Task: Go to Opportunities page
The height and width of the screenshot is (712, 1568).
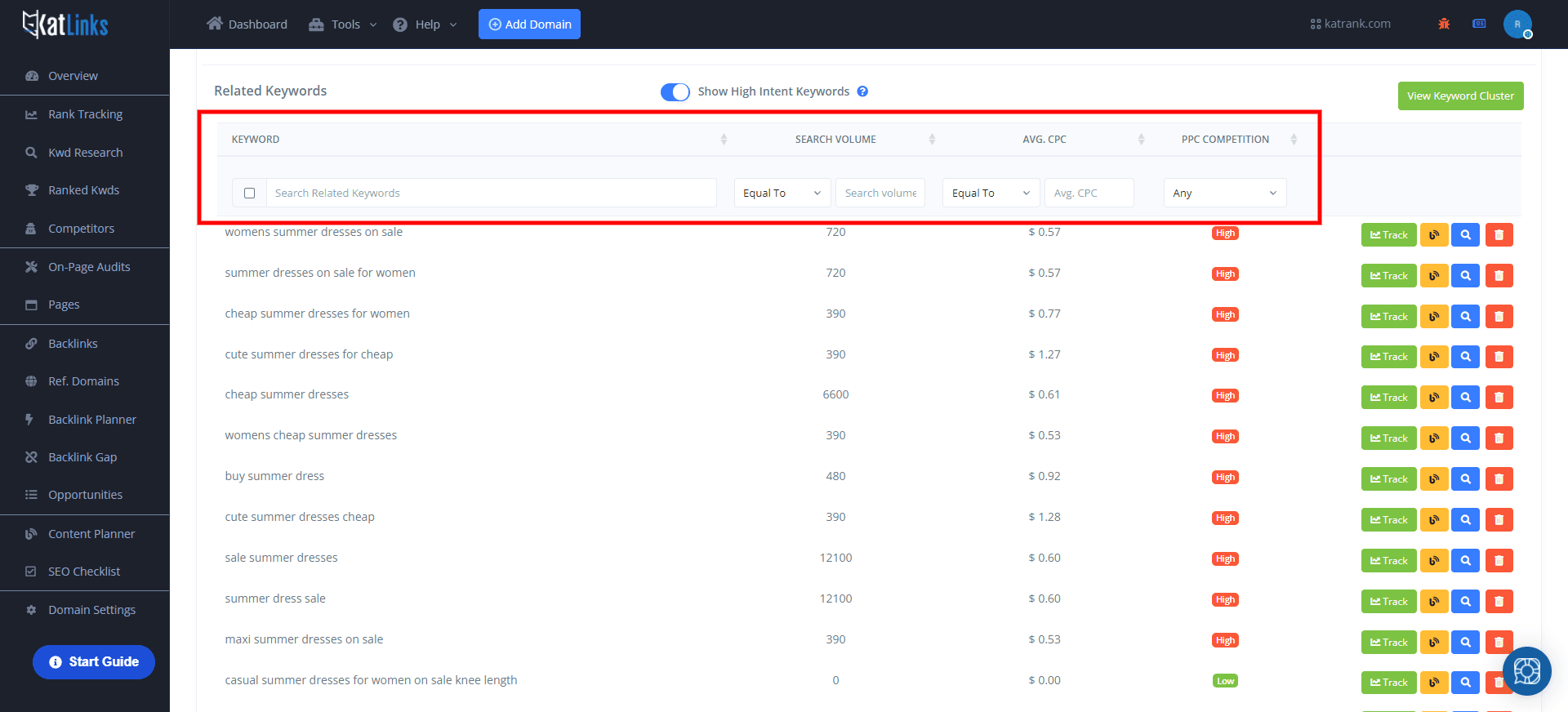Action: point(85,495)
